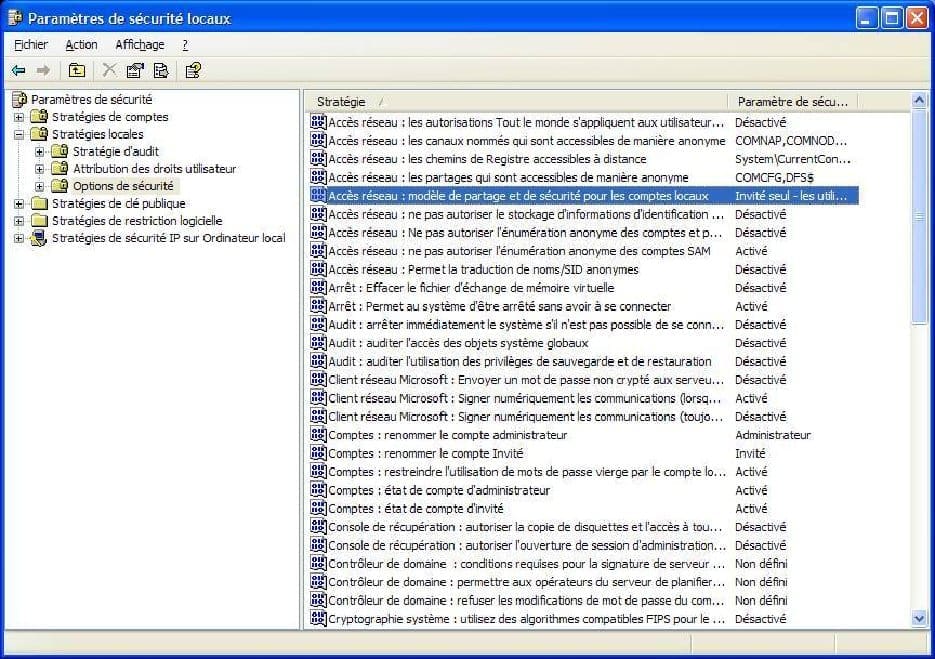The width and height of the screenshot is (935, 659).
Task: Open the Properties toolbar icon
Action: (134, 70)
